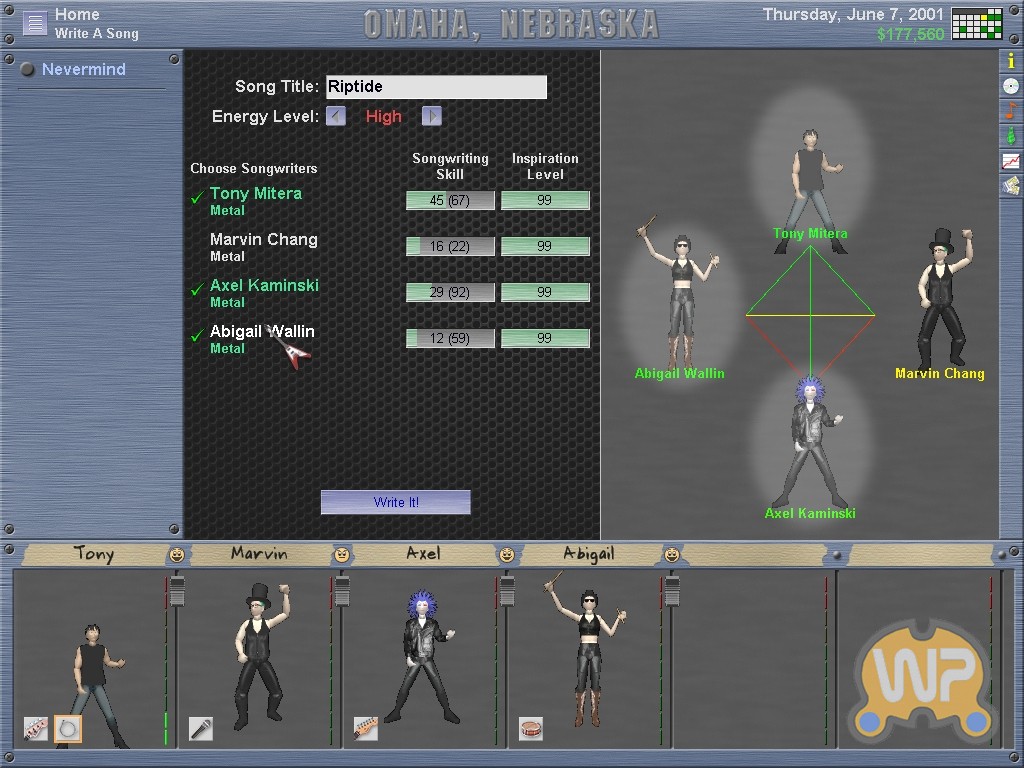The height and width of the screenshot is (768, 1024).
Task: Deselect Tony Mitera as songwriter
Action: (255, 194)
